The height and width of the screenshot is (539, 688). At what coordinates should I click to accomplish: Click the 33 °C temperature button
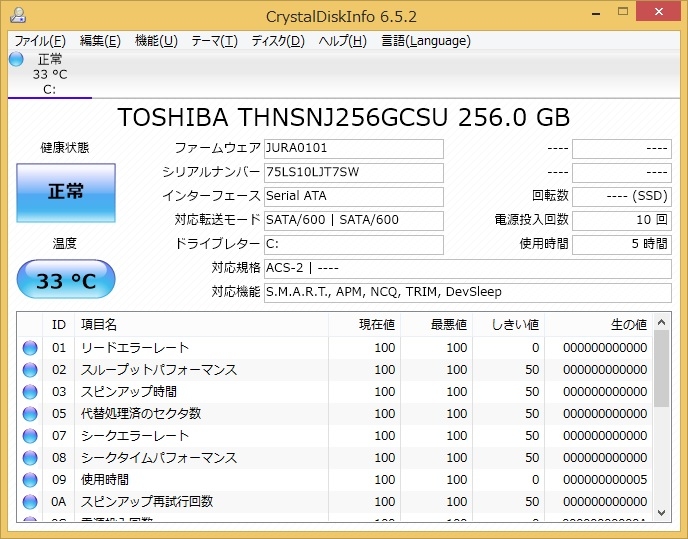point(66,280)
